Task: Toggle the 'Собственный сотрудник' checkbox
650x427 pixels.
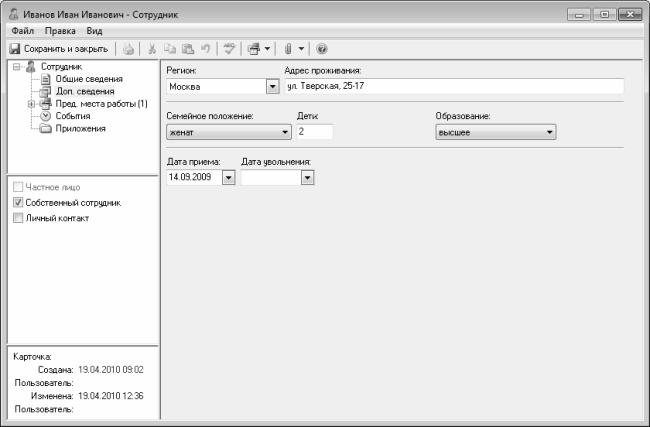Action: point(18,203)
